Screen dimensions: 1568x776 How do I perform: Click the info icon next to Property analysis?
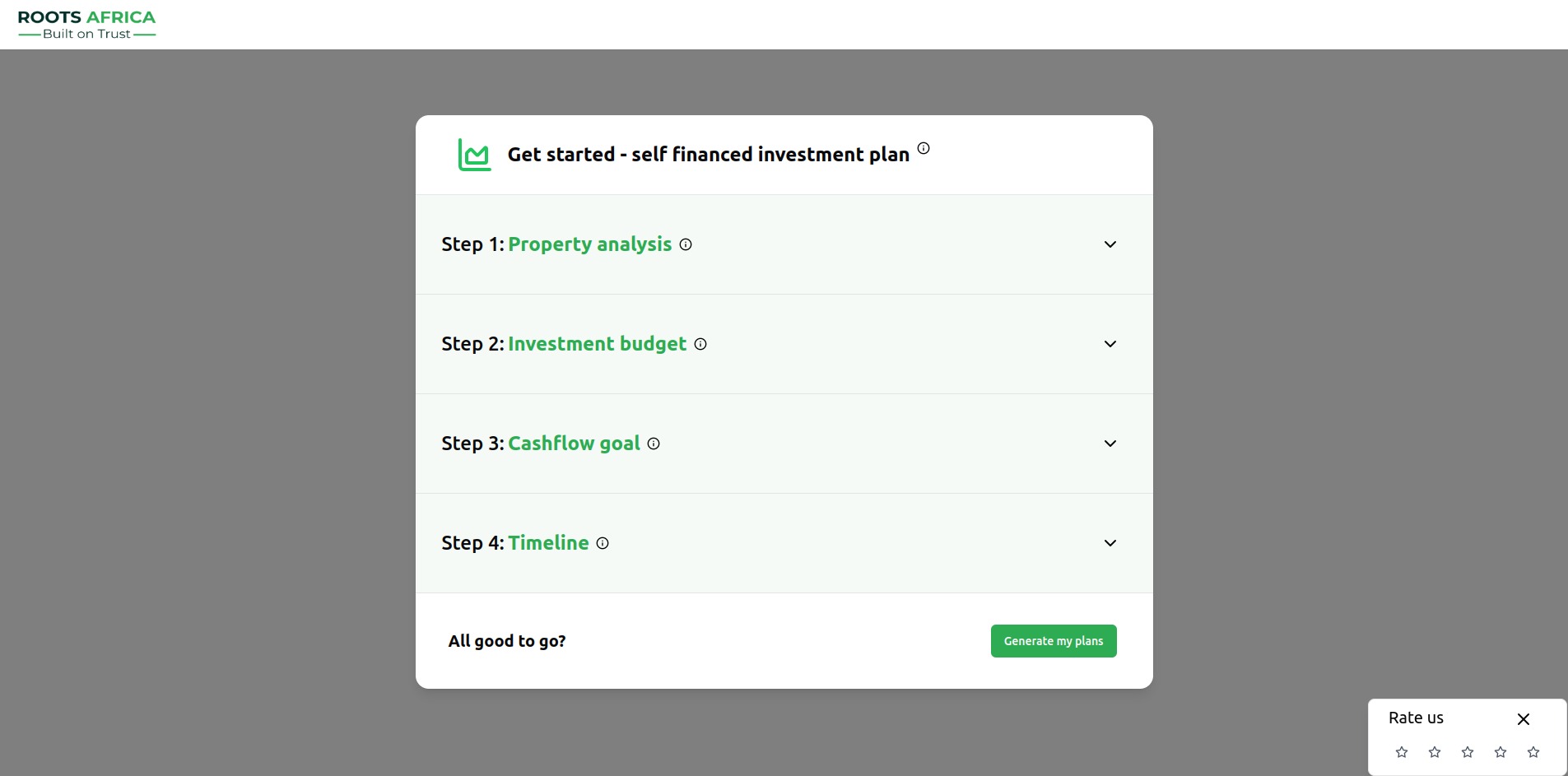(x=686, y=244)
